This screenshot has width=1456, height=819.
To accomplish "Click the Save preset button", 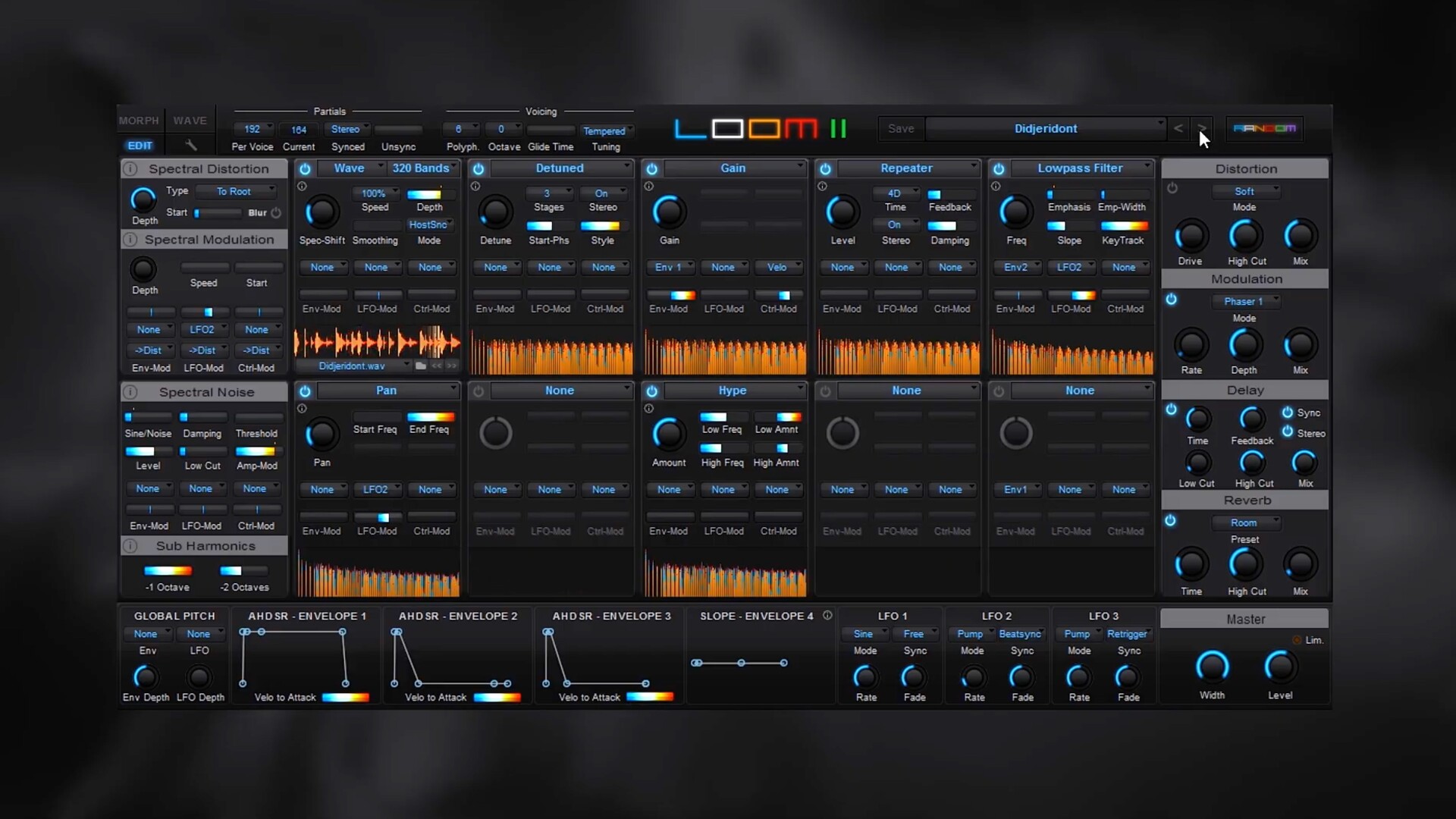I will 901,129.
